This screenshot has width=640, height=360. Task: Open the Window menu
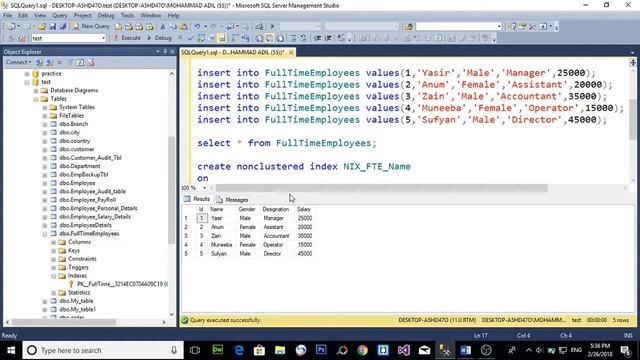151,16
